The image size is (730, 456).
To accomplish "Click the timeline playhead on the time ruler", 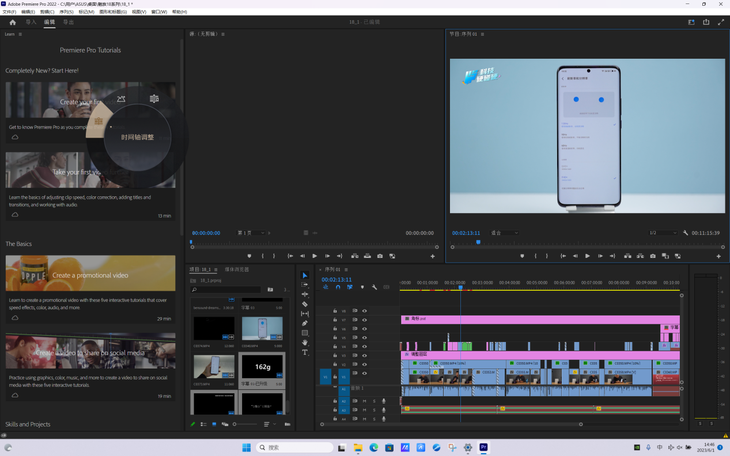I will pyautogui.click(x=460, y=287).
